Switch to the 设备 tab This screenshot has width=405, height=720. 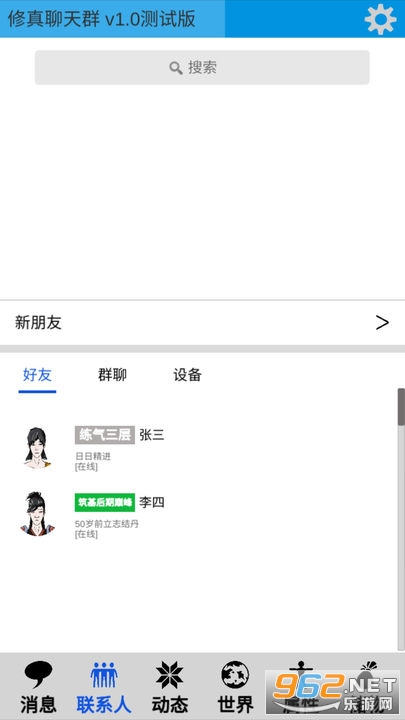point(187,375)
